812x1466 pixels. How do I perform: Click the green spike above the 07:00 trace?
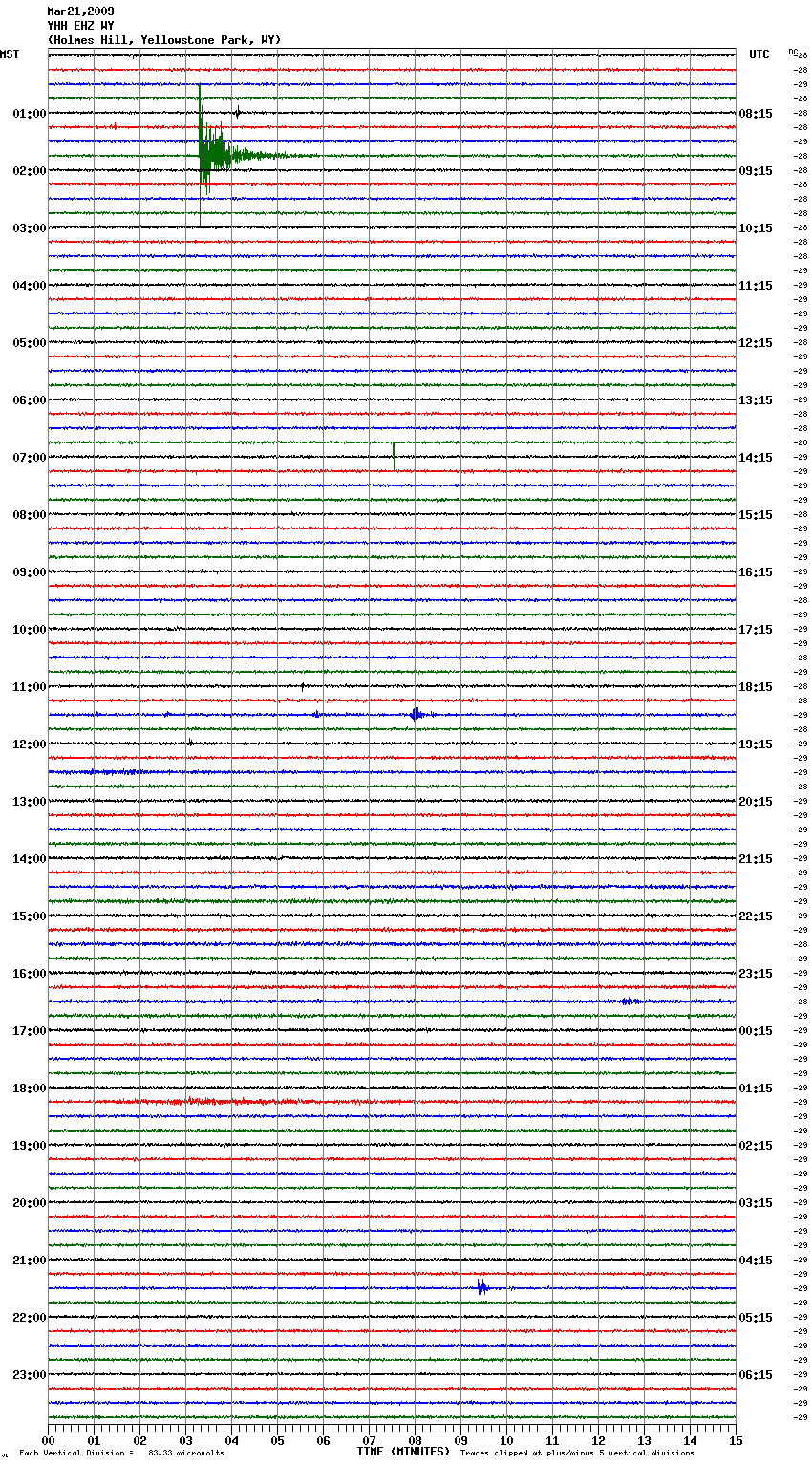coord(394,456)
